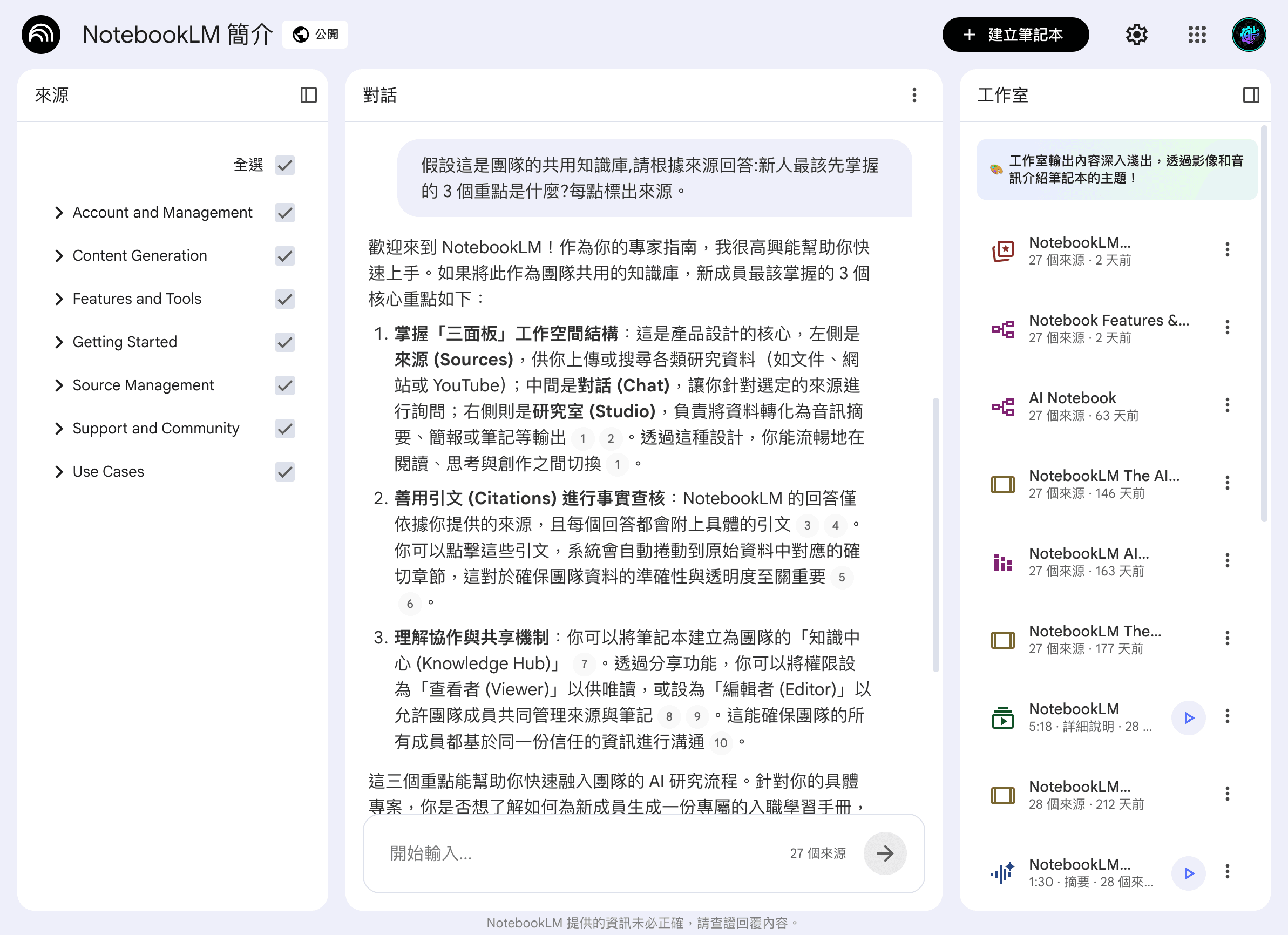1288x935 pixels.
Task: Open citation 10 in the answer
Action: (x=721, y=743)
